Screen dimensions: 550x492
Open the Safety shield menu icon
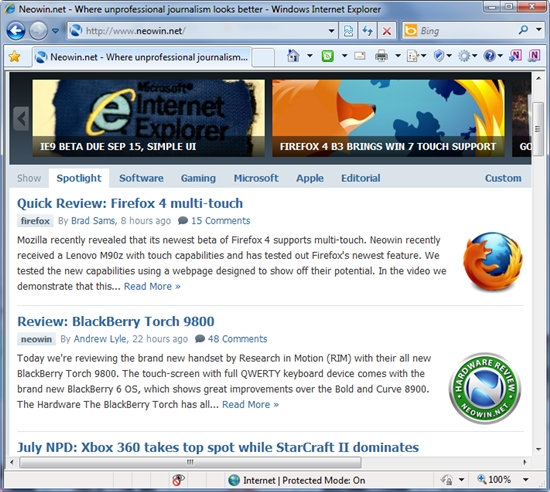[442, 56]
